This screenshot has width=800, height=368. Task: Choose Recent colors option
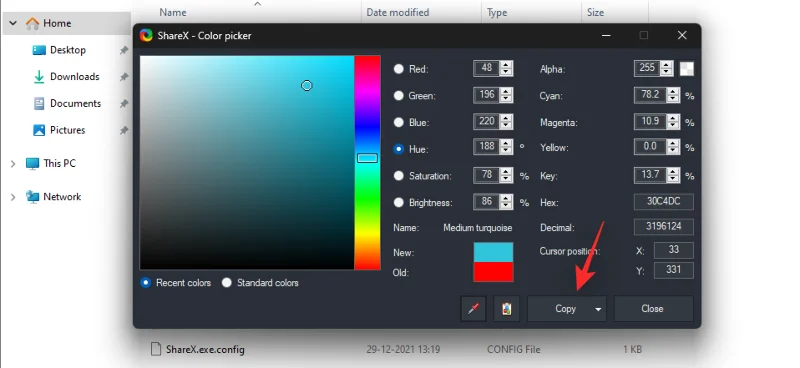pos(145,283)
